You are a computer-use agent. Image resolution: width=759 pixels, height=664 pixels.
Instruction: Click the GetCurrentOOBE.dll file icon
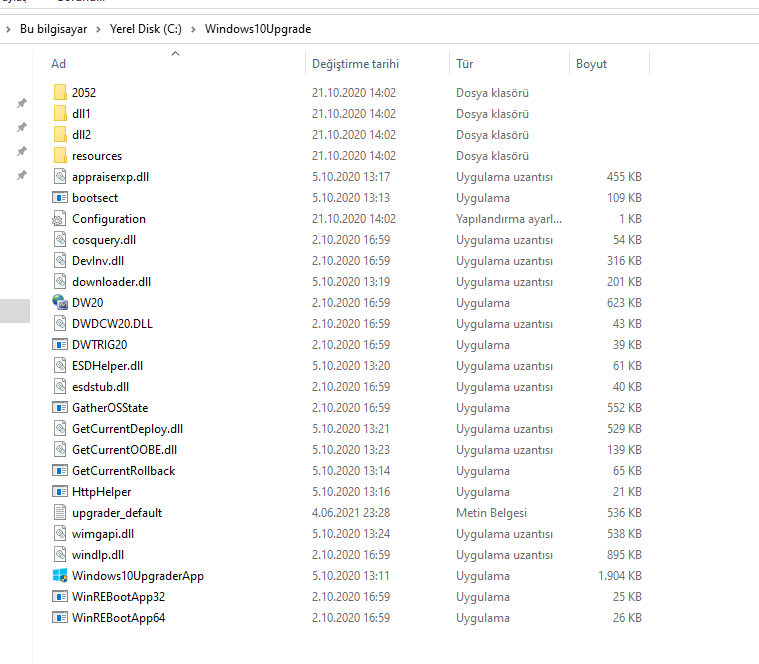point(60,450)
